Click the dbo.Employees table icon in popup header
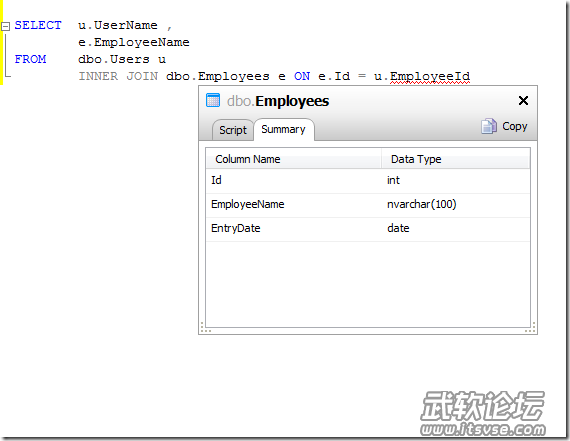The width and height of the screenshot is (570, 441). (x=213, y=100)
